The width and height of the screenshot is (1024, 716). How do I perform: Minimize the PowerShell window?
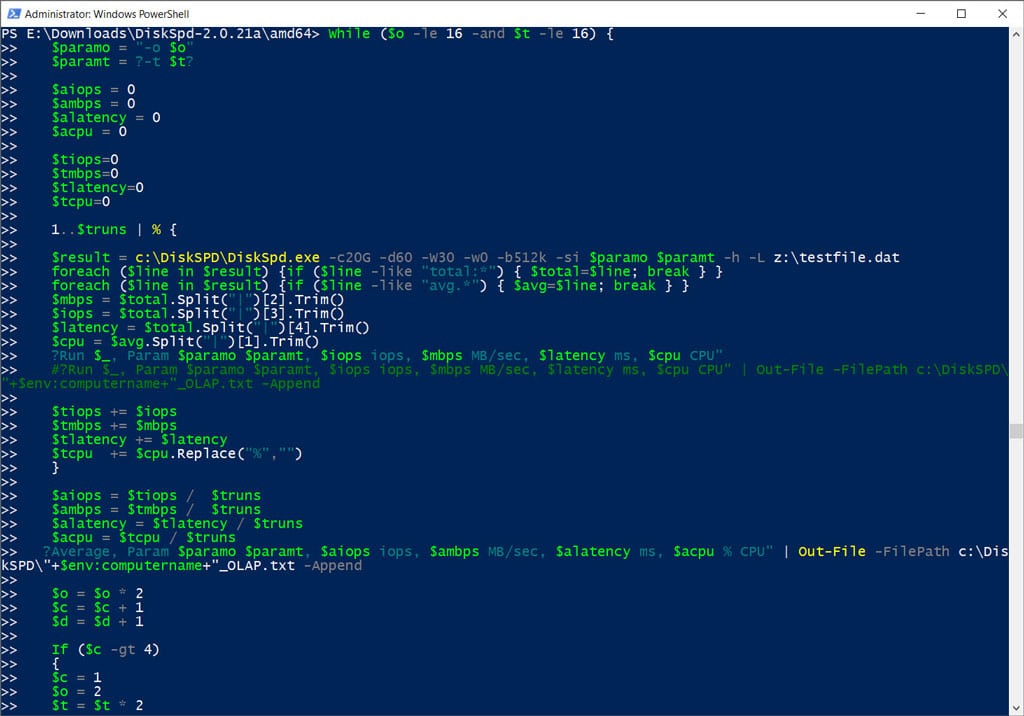click(x=921, y=14)
